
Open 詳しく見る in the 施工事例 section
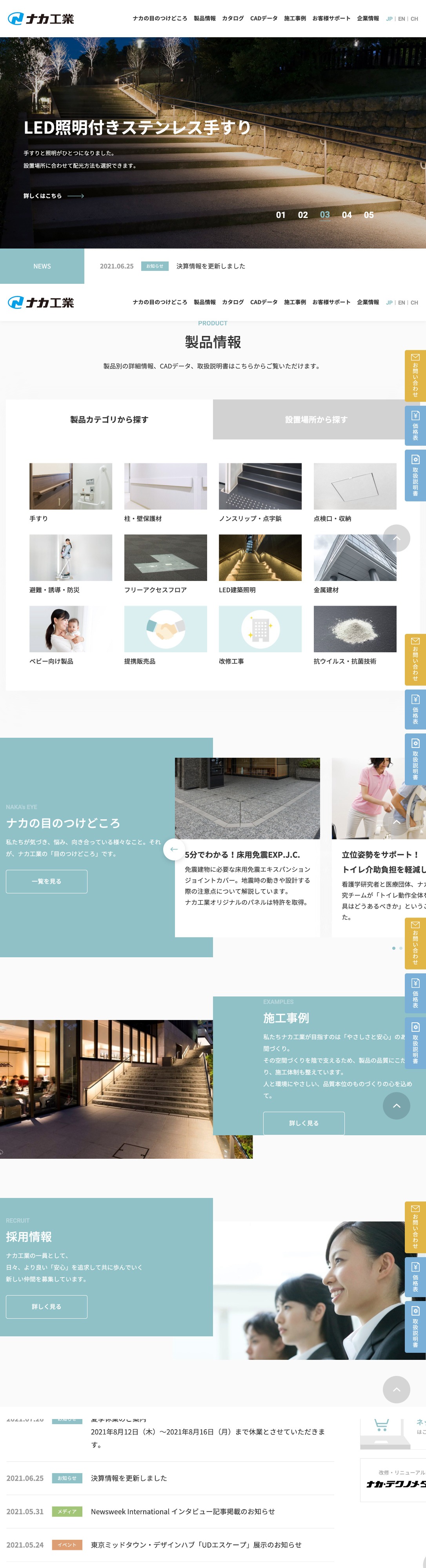pos(304,1122)
